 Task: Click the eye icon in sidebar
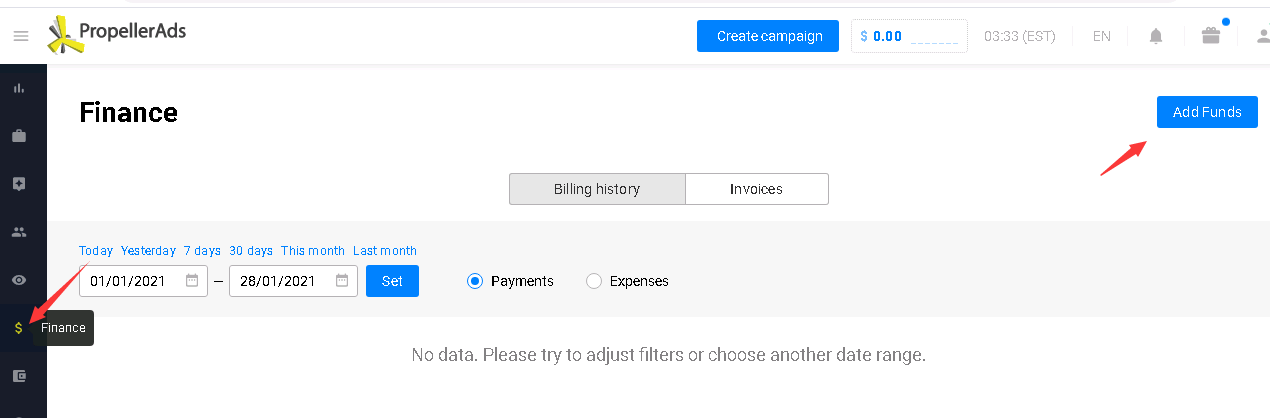point(19,280)
